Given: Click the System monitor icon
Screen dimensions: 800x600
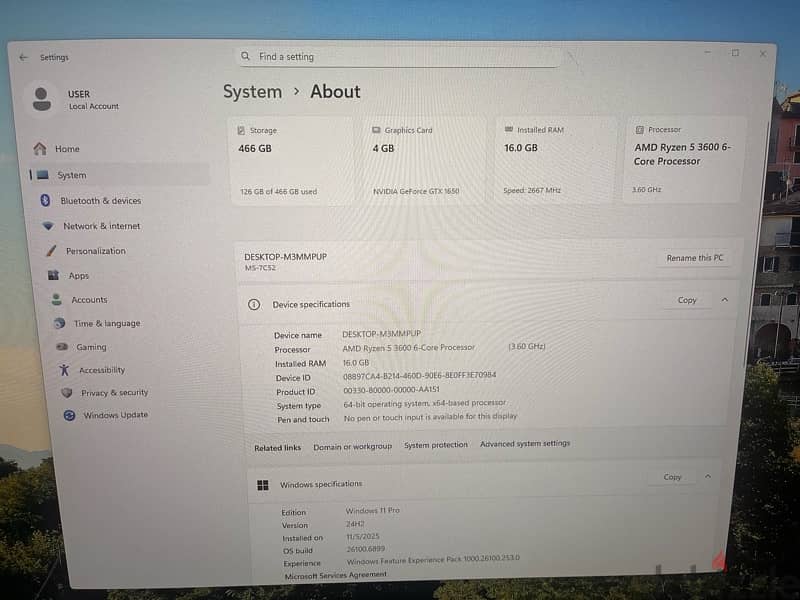Looking at the screenshot, I should (x=43, y=175).
